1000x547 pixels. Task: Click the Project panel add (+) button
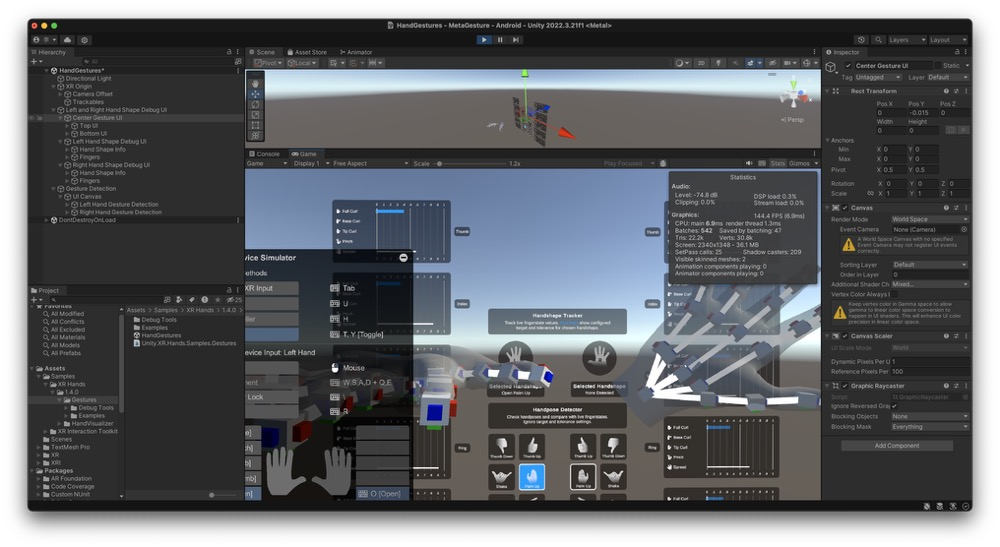36,300
